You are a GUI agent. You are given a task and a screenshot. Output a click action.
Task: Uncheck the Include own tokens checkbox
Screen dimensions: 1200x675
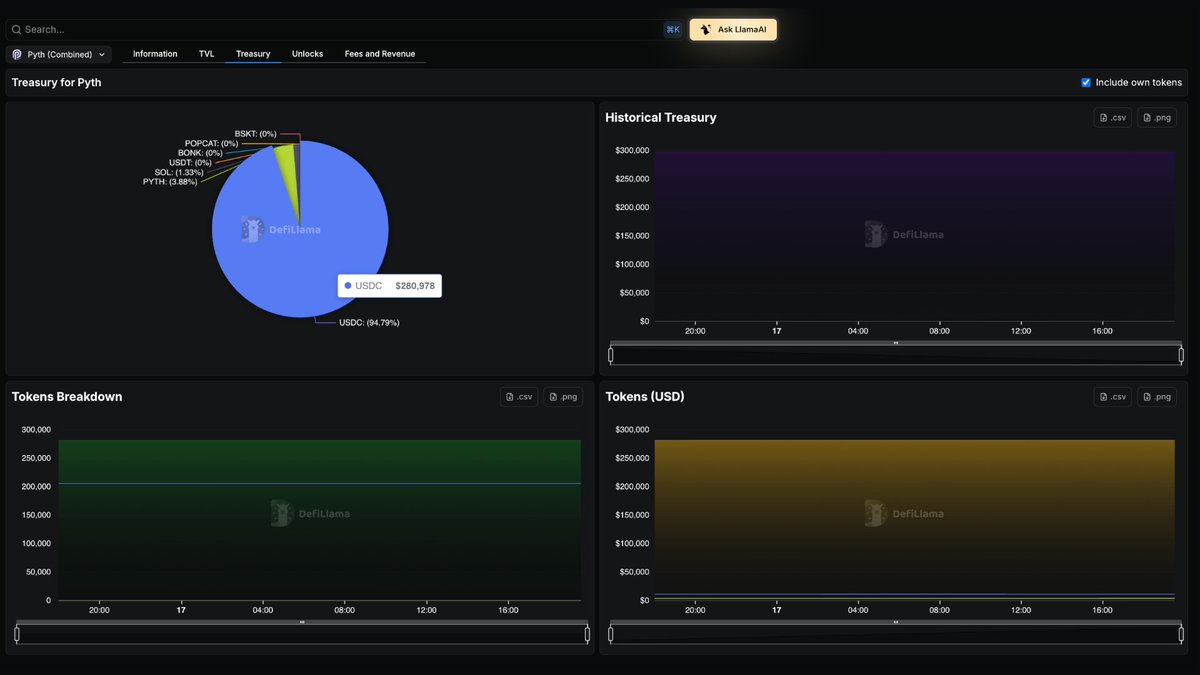[x=1086, y=82]
